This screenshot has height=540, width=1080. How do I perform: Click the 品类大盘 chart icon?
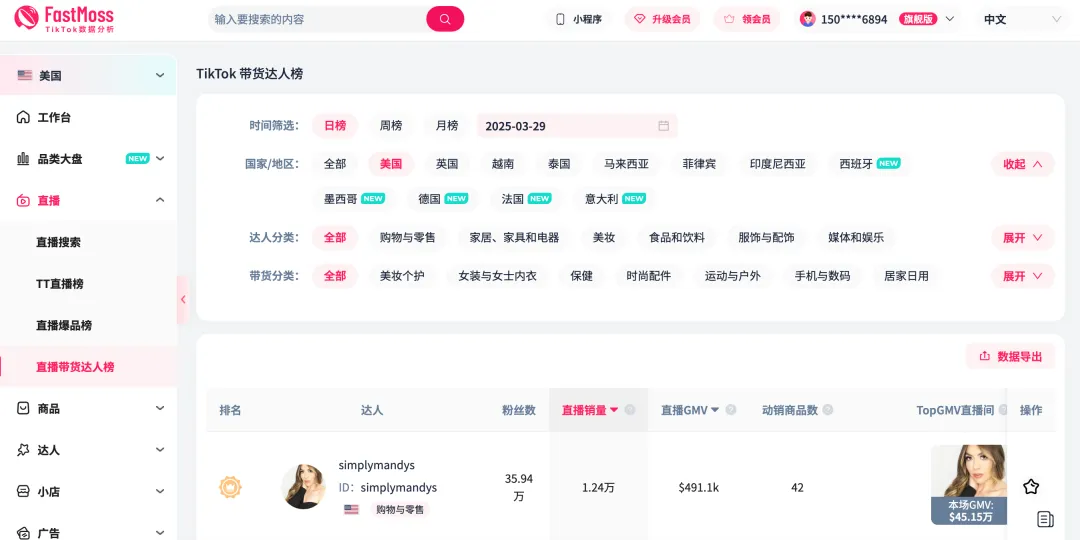[23, 158]
